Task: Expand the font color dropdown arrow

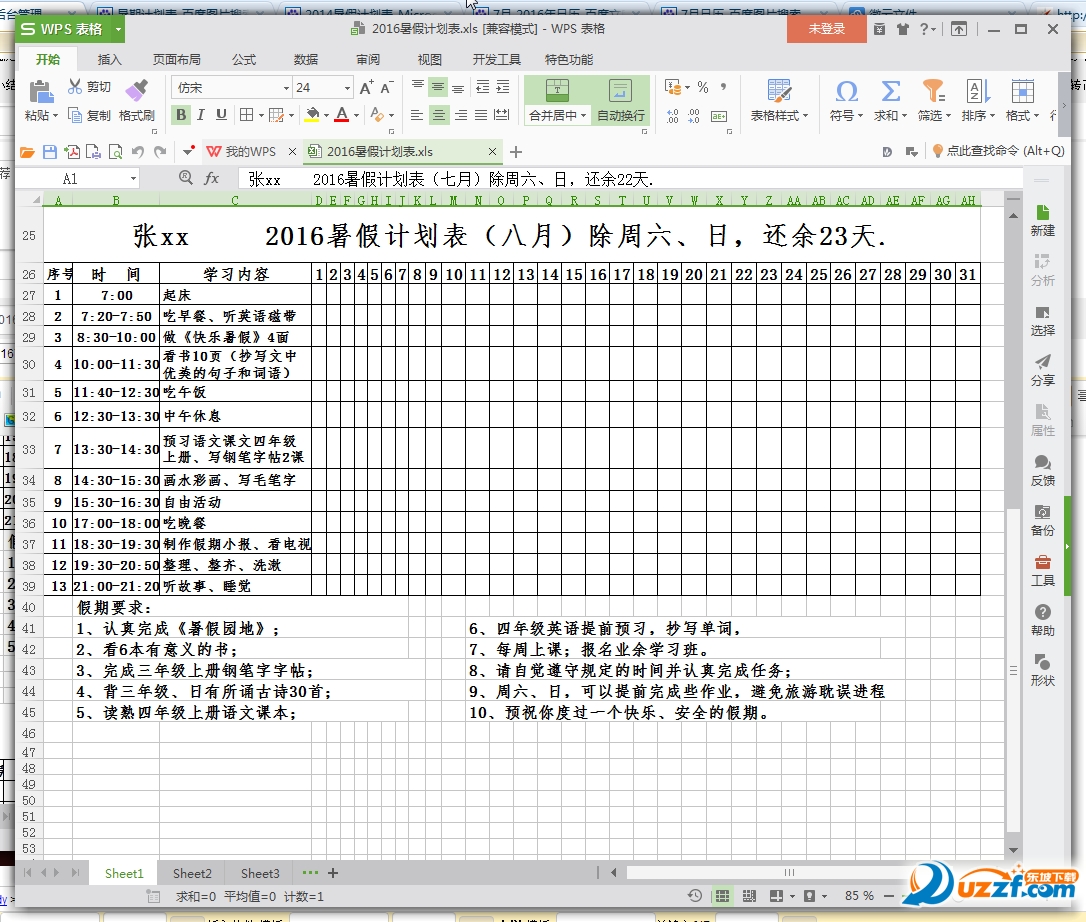Action: pyautogui.click(x=357, y=115)
